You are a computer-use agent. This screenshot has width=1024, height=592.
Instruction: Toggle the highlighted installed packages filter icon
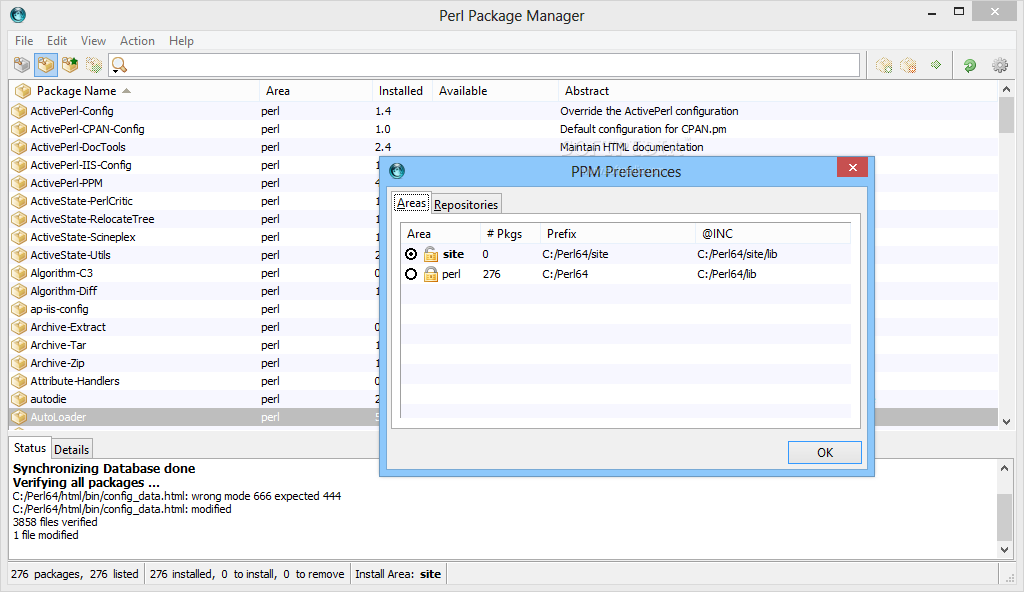[46, 65]
